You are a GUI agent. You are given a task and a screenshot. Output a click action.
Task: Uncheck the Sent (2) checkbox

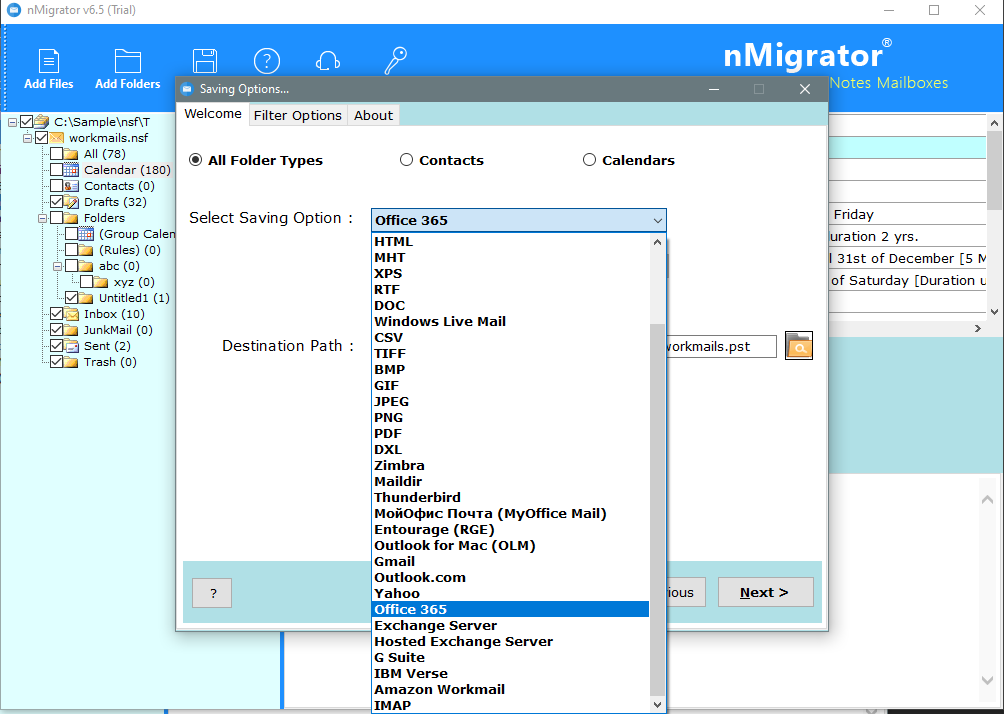point(56,346)
